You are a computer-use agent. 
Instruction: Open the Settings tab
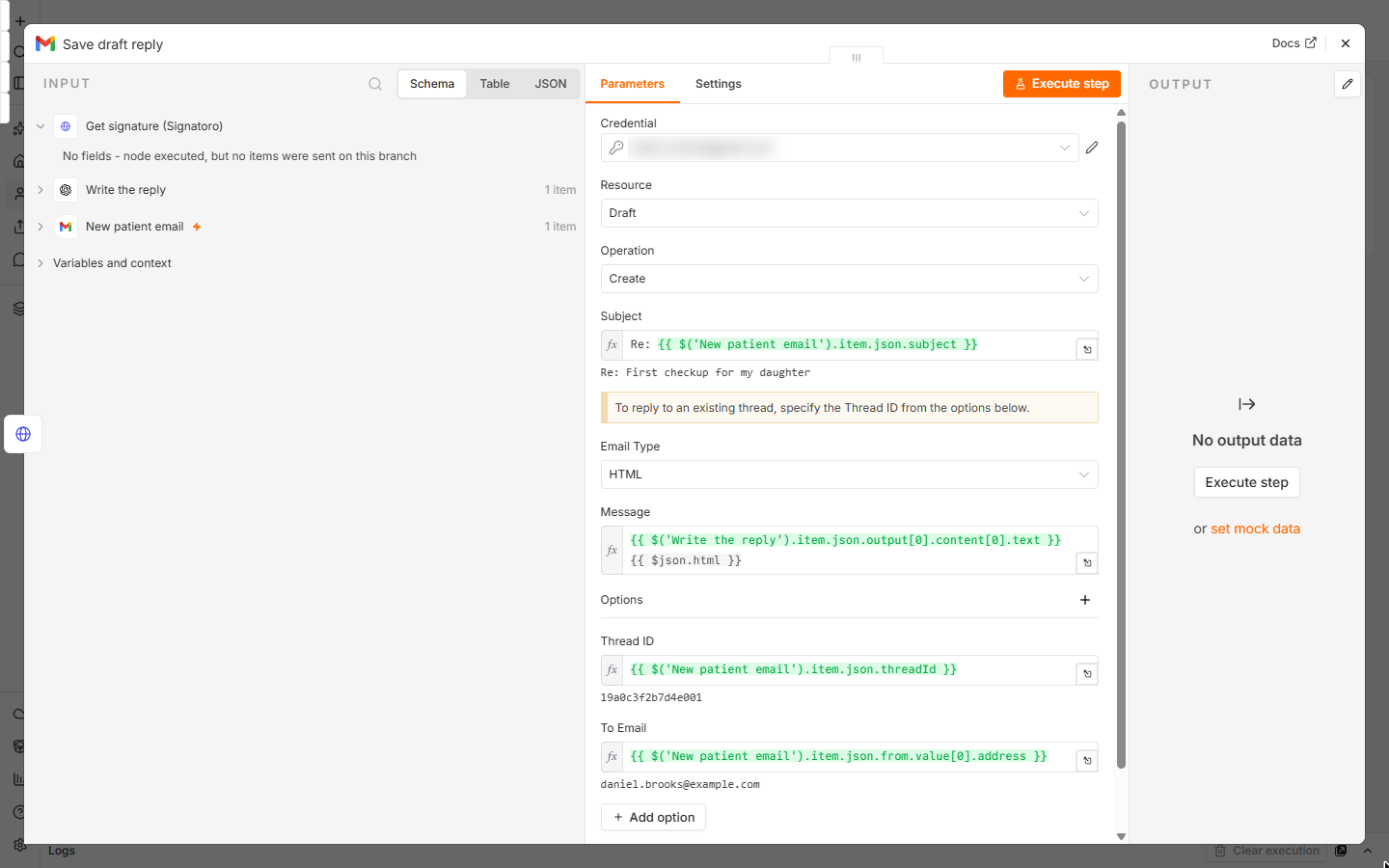click(x=718, y=84)
